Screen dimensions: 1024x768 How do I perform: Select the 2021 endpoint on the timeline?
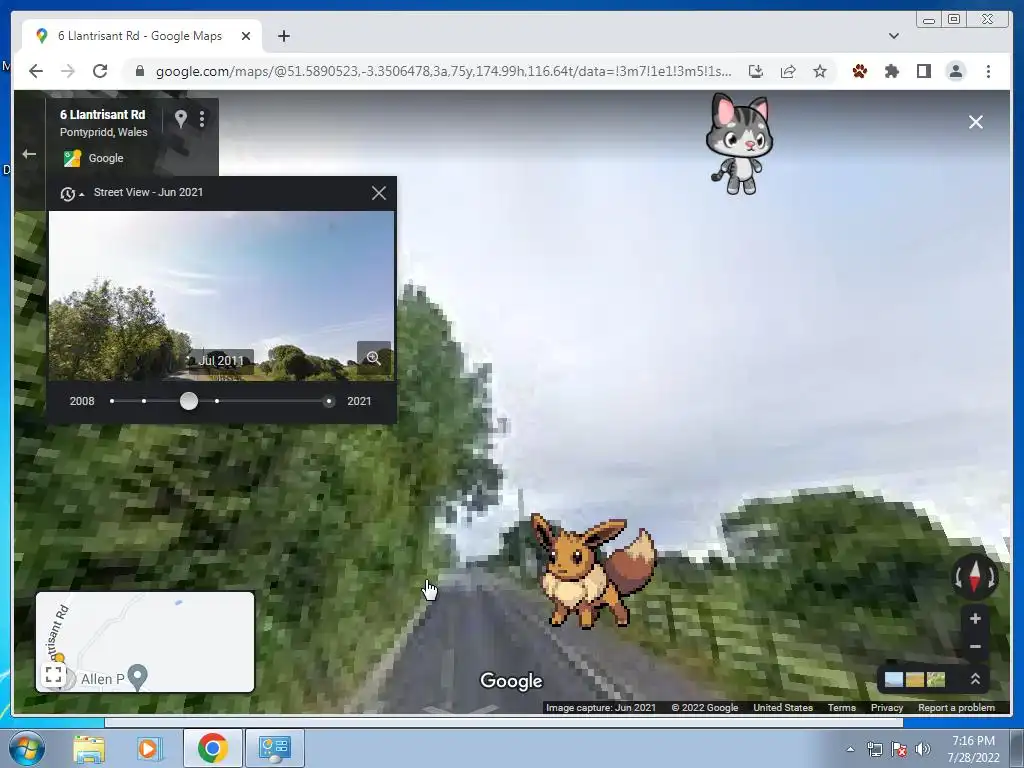(329, 401)
